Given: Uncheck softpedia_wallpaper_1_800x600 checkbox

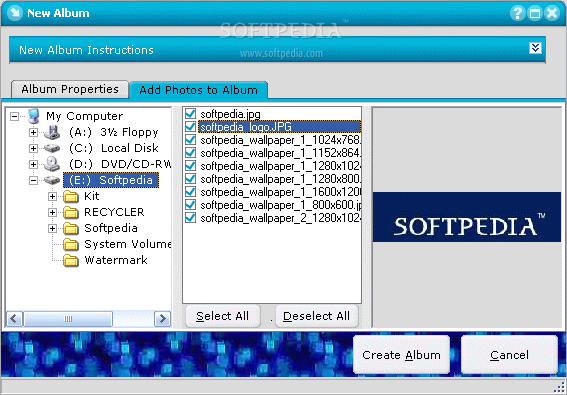Looking at the screenshot, I should point(190,205).
